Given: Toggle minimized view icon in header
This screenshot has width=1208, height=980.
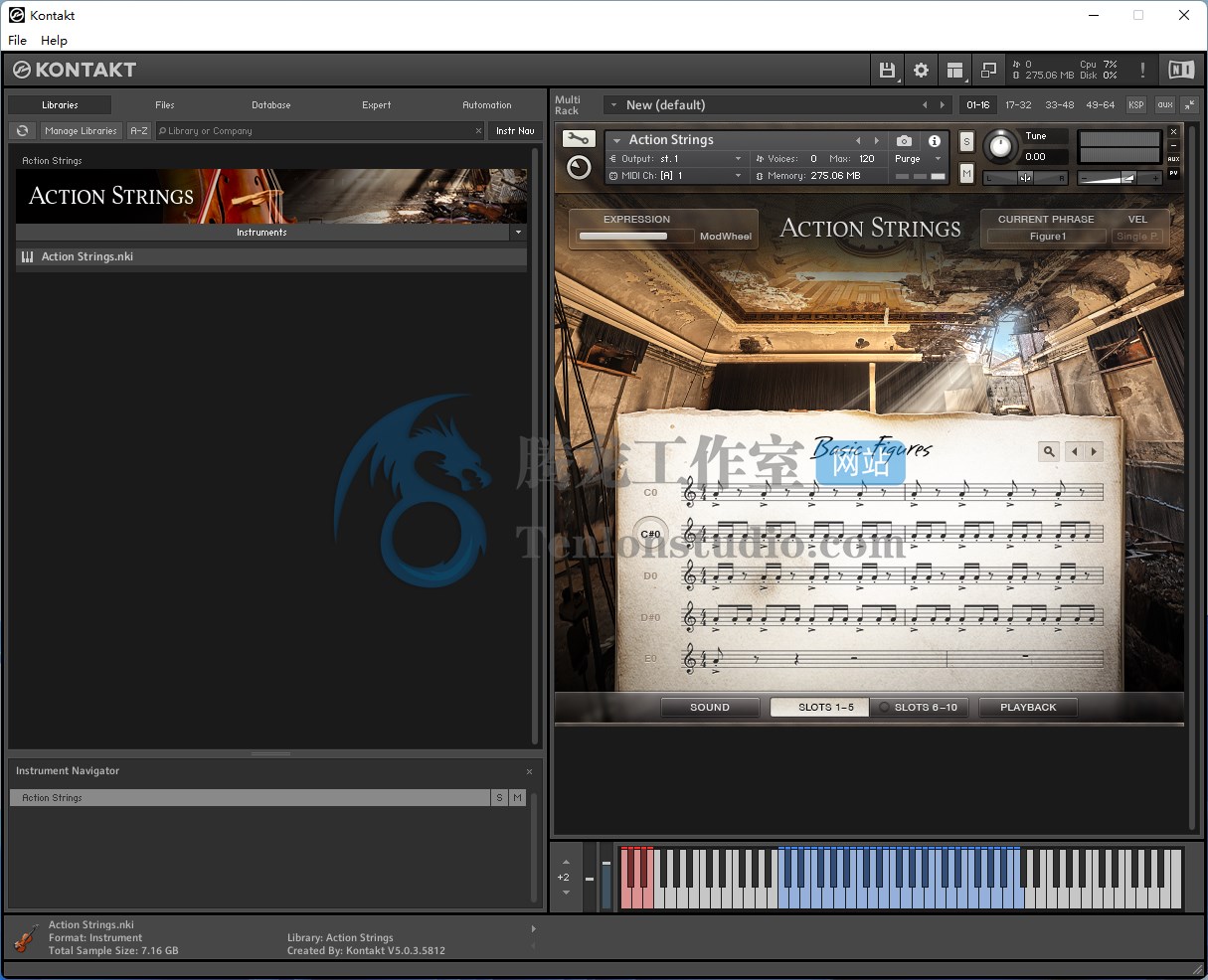Looking at the screenshot, I should pyautogui.click(x=988, y=70).
